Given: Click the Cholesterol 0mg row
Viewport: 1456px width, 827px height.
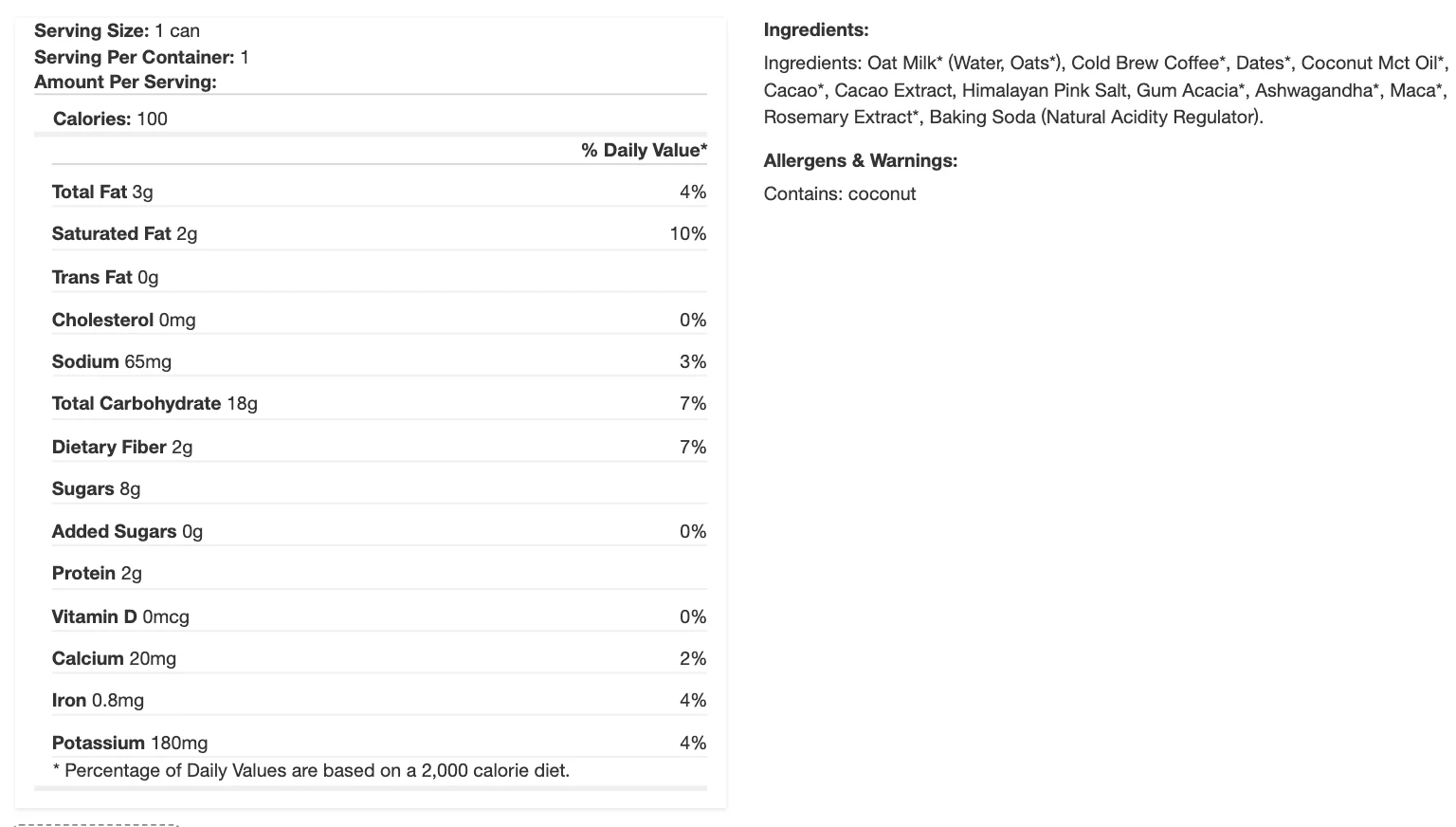Looking at the screenshot, I should (123, 320).
